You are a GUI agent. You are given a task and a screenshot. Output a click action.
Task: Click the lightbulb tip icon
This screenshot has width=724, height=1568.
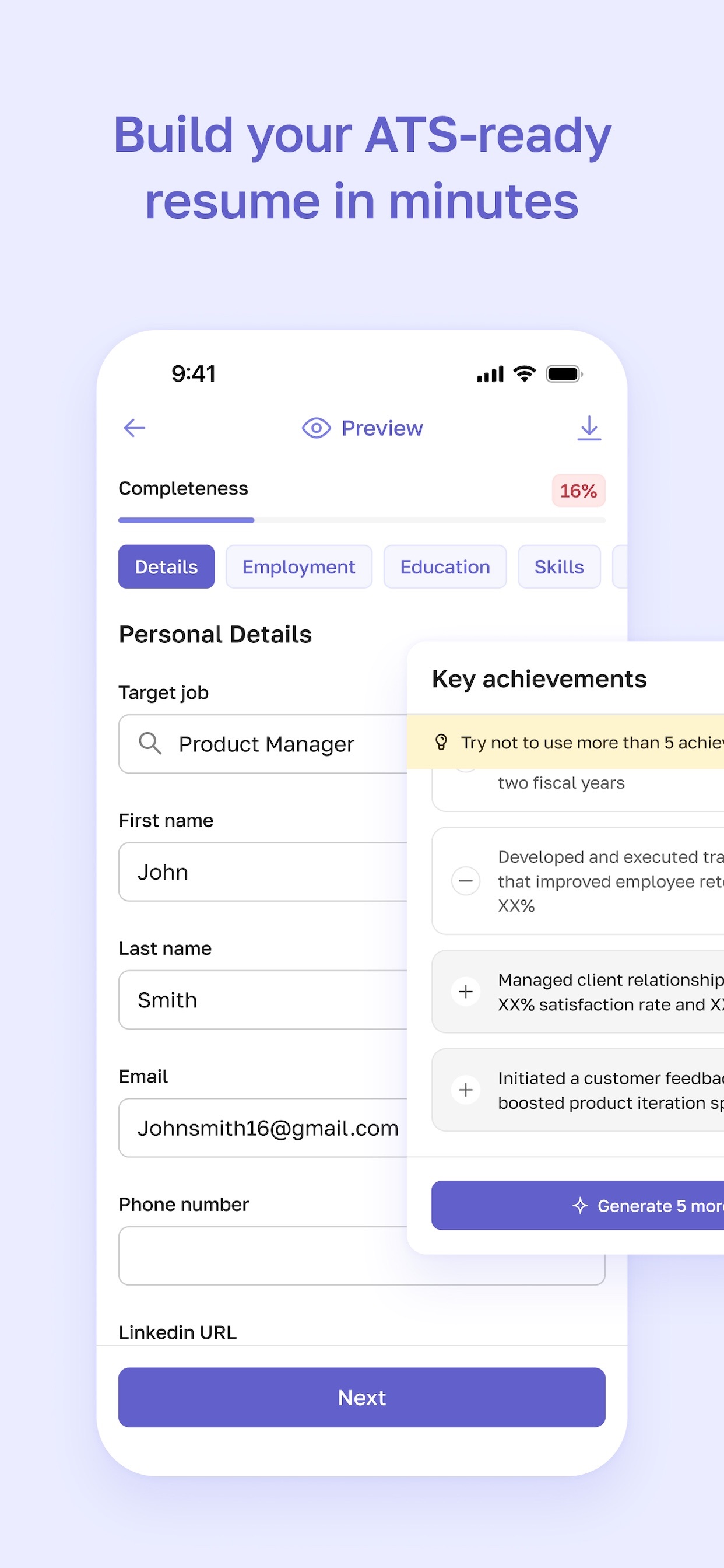pyautogui.click(x=442, y=742)
